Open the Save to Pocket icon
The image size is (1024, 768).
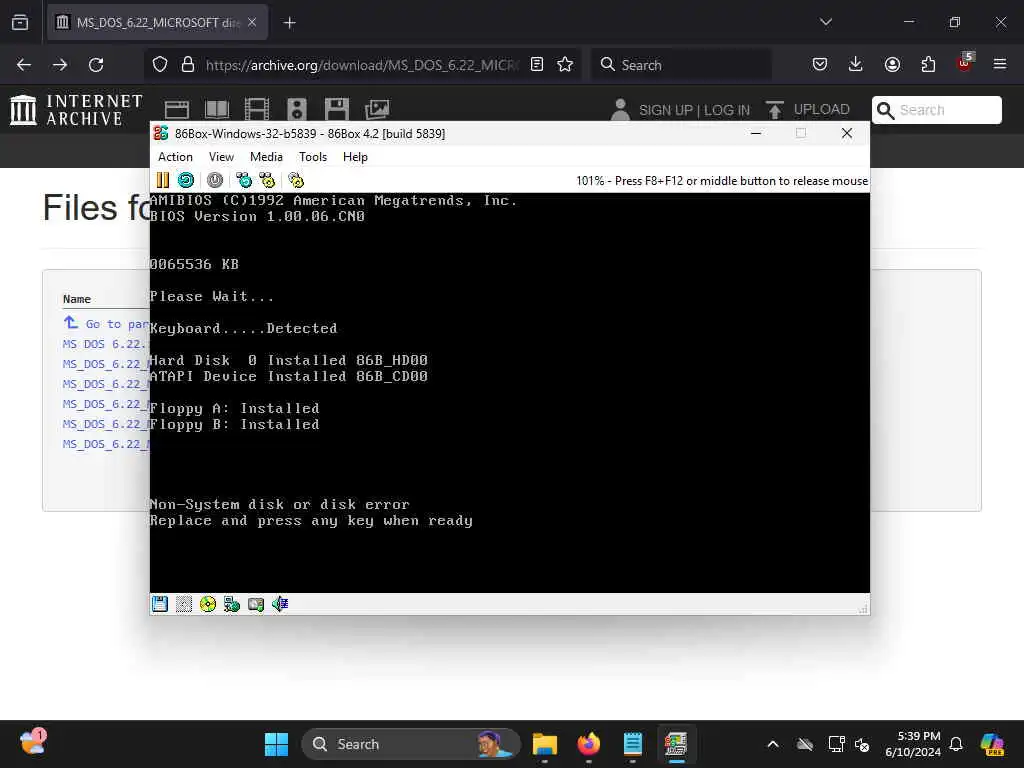[820, 65]
